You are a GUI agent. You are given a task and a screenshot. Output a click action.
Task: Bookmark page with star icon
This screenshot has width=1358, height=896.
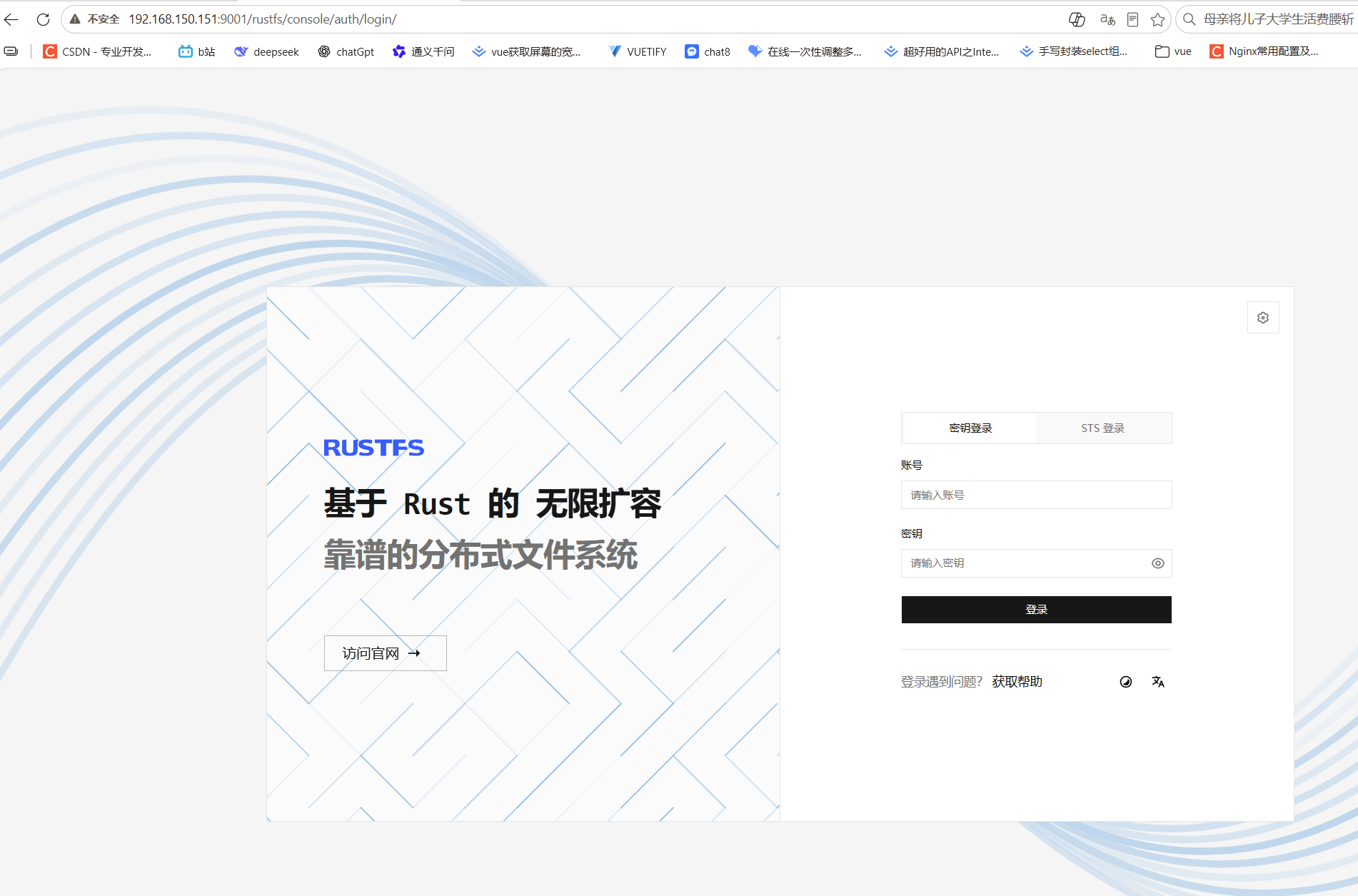1157,19
